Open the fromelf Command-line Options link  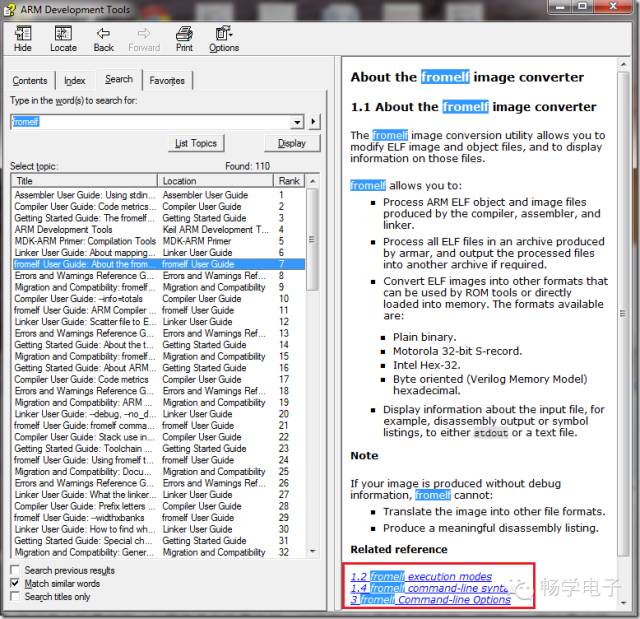pos(431,599)
